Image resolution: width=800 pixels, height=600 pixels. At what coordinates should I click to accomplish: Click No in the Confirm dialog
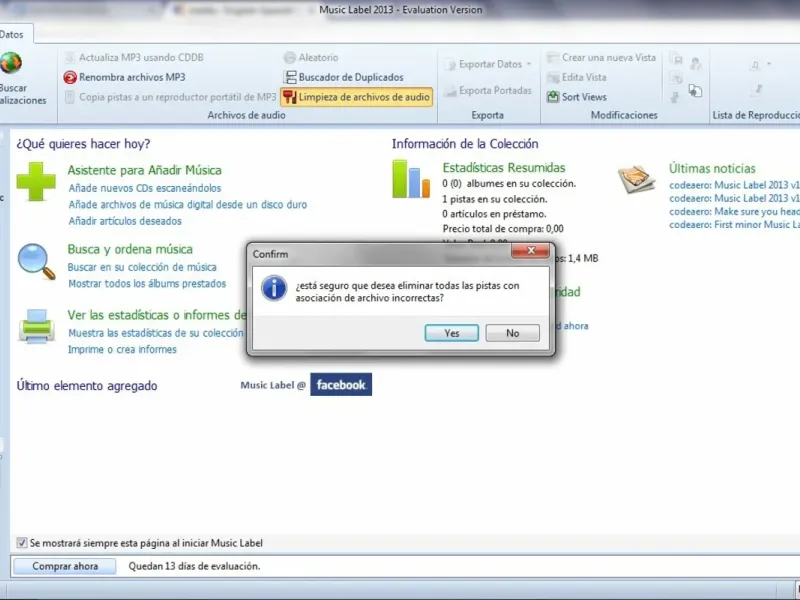pos(512,333)
